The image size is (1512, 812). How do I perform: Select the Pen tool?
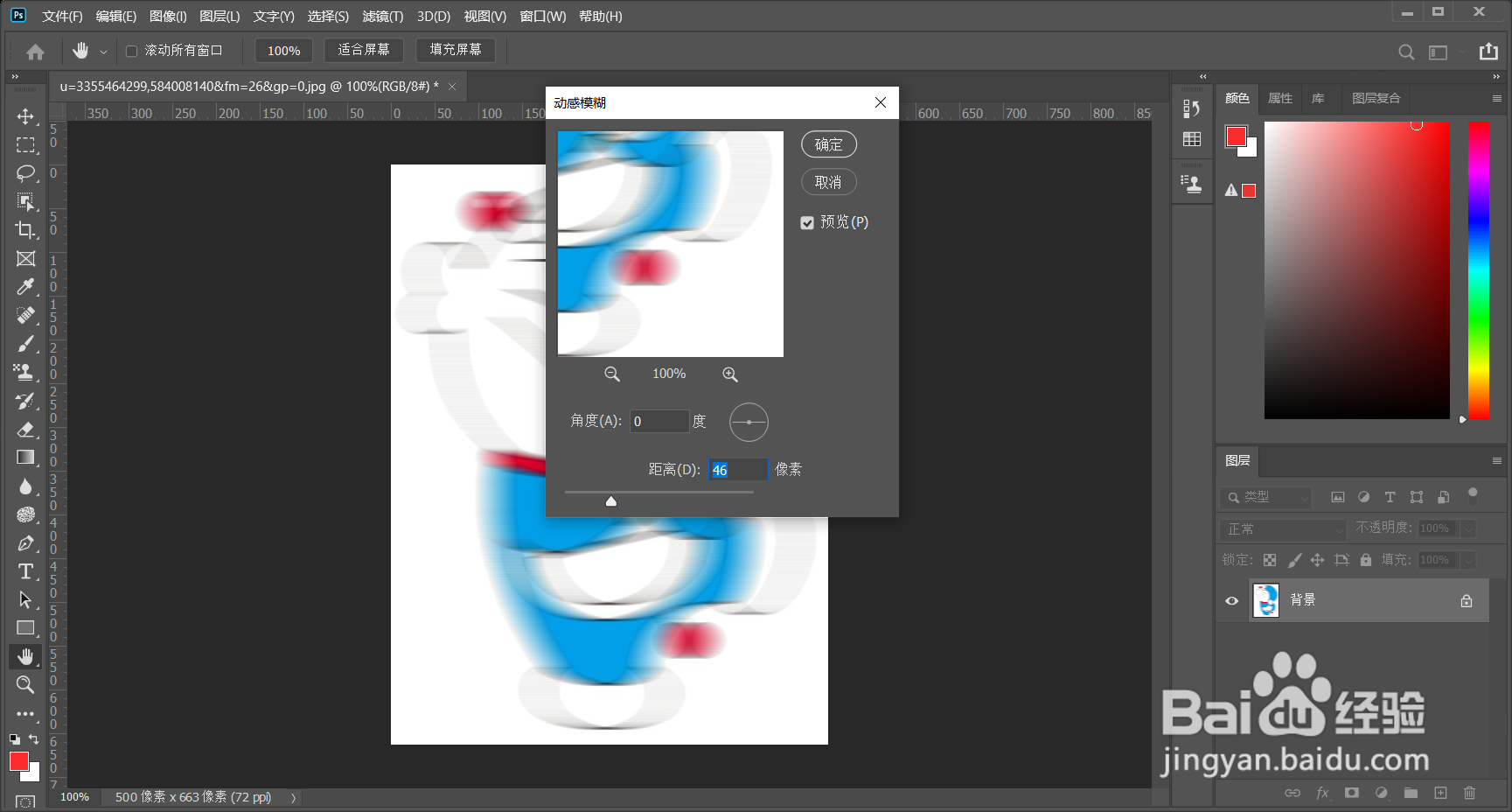tap(25, 542)
